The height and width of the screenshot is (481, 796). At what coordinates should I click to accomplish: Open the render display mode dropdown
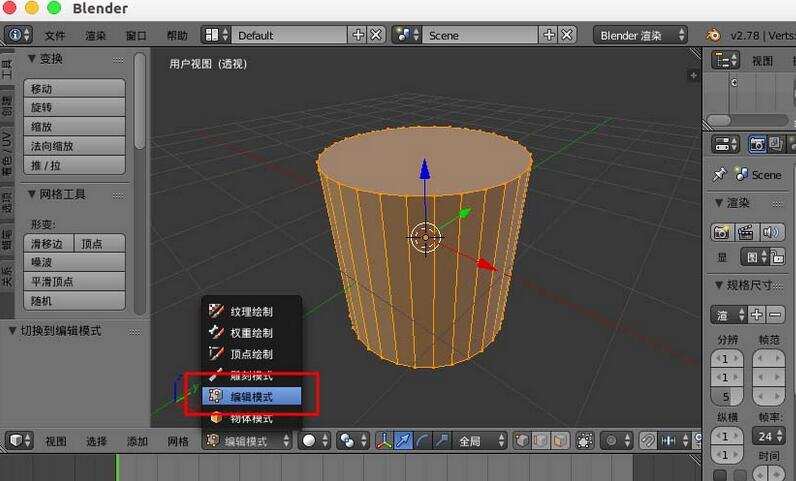[x=755, y=256]
